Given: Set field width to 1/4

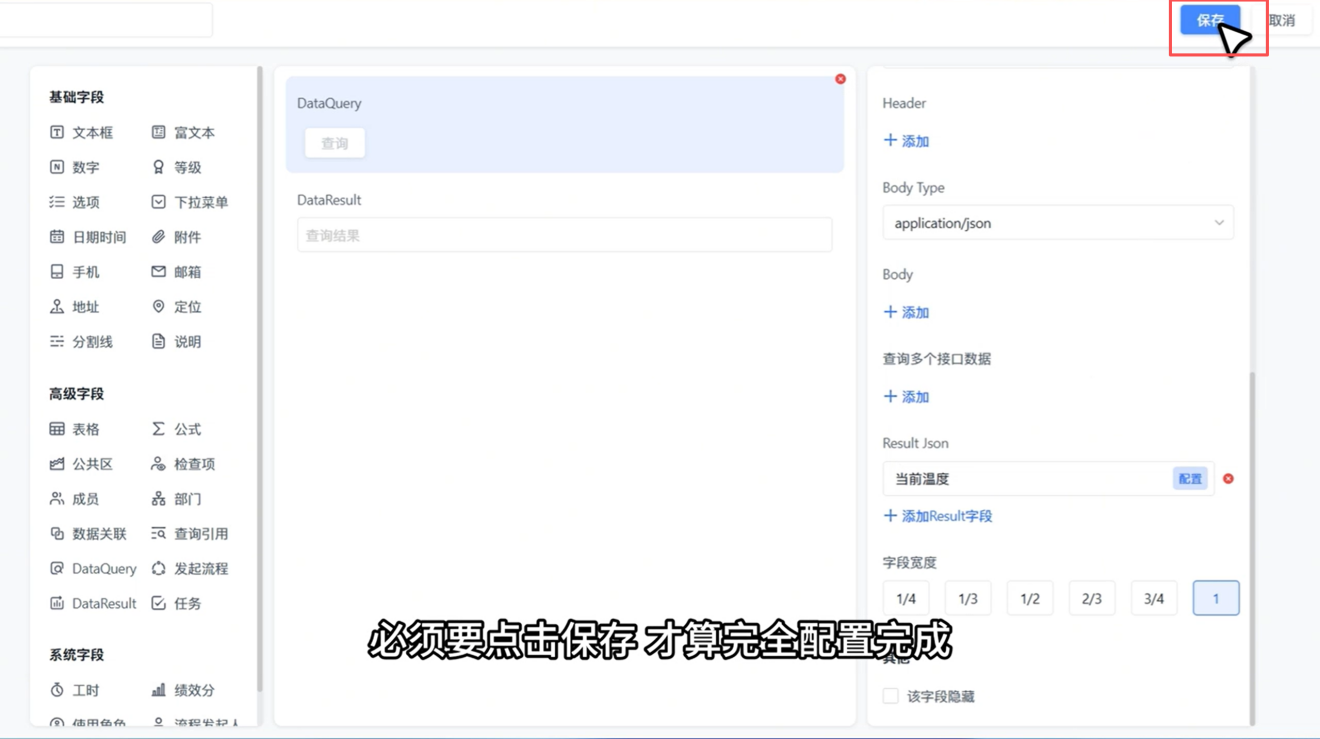Looking at the screenshot, I should pos(906,598).
